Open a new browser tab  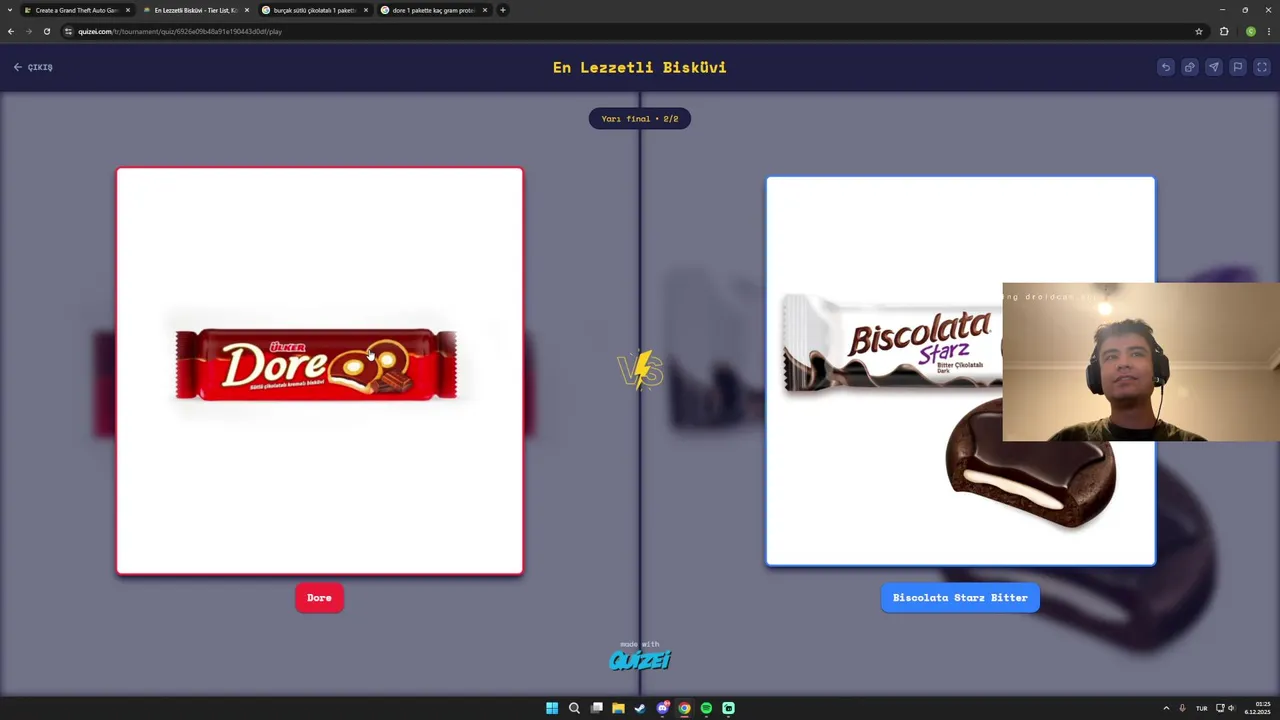pyautogui.click(x=503, y=10)
